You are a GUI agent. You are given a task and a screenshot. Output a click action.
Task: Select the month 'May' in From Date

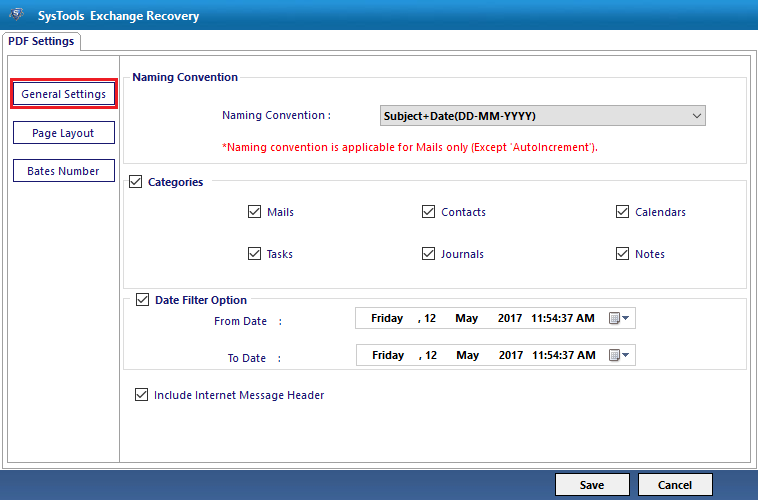point(466,318)
